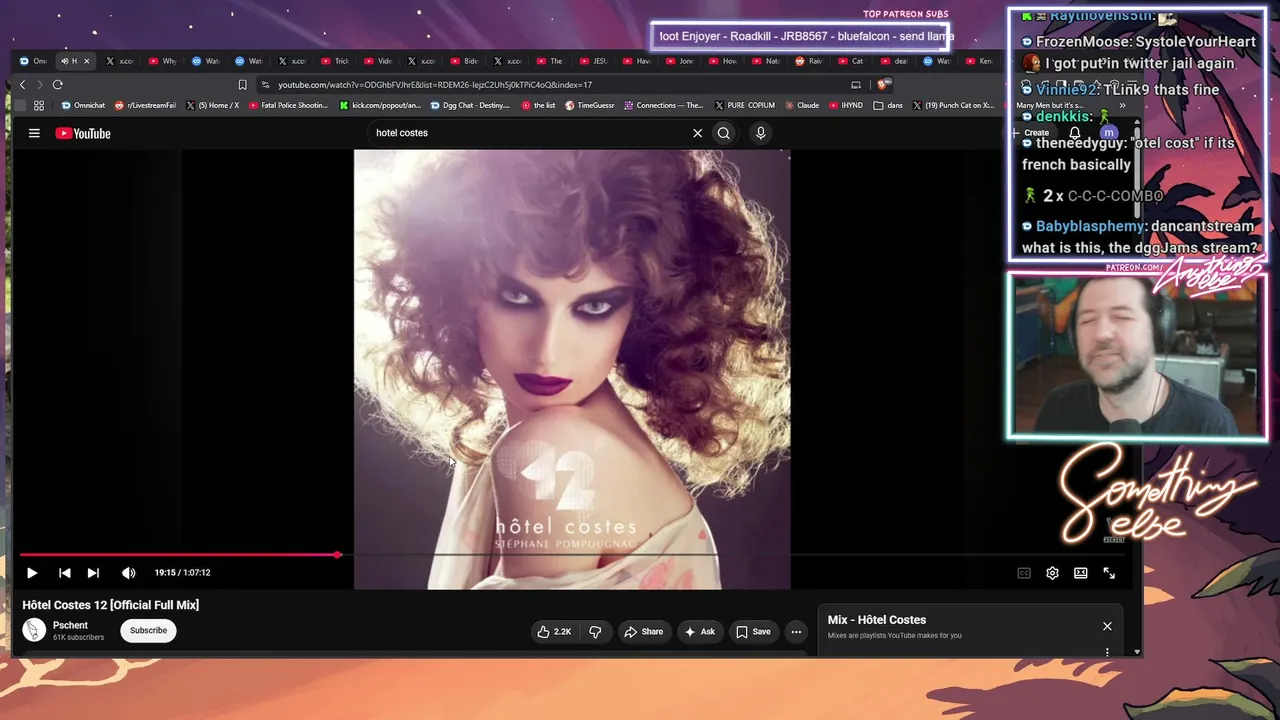Open 'the list' bookmark

538,105
